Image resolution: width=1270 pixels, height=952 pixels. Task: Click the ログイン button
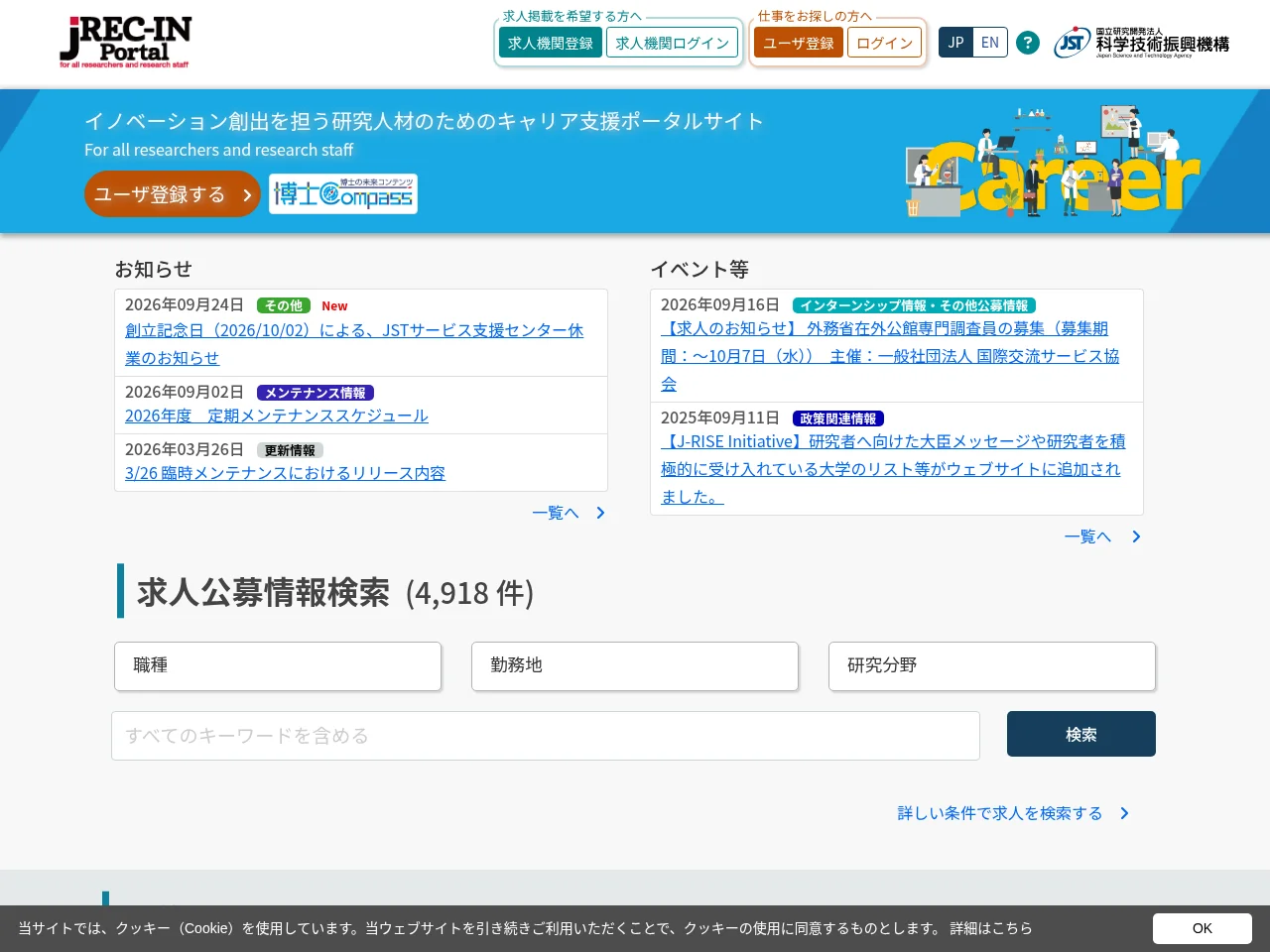click(885, 43)
